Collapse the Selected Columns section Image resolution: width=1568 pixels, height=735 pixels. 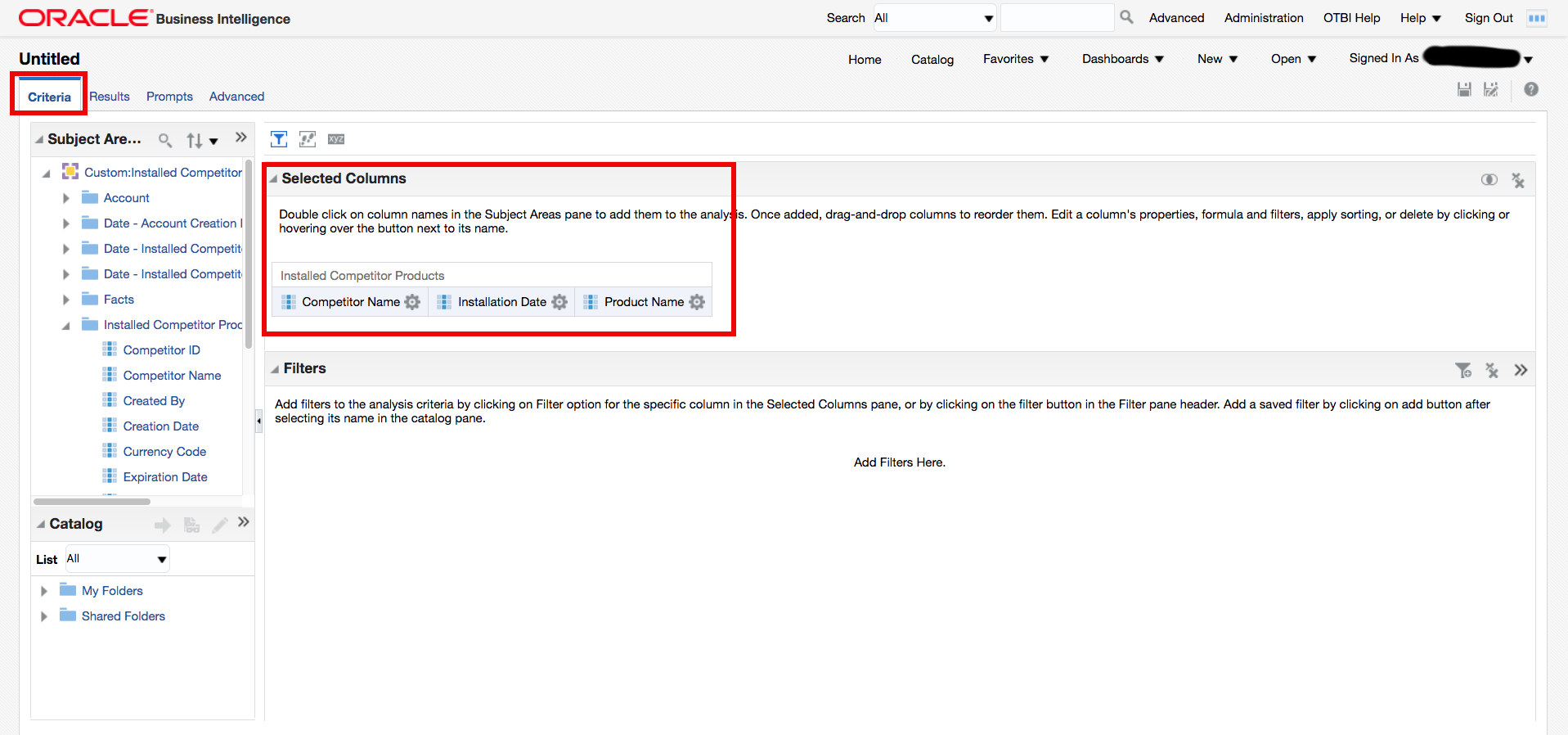click(x=274, y=179)
